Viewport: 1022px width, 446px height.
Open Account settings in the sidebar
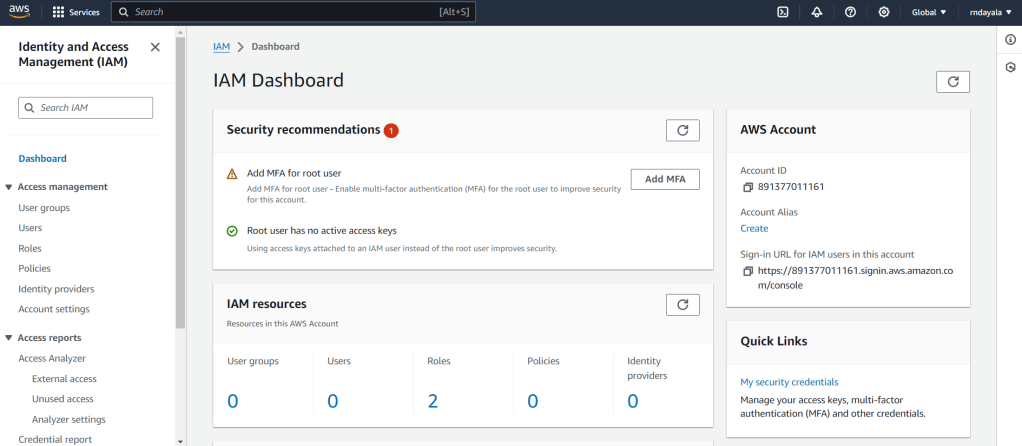[54, 309]
